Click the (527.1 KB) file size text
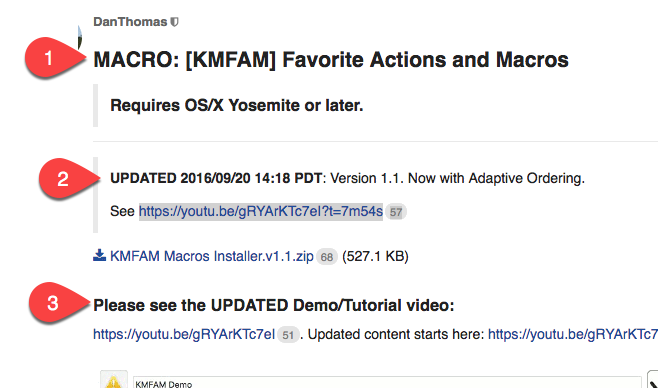Image resolution: width=659 pixels, height=388 pixels. (375, 256)
